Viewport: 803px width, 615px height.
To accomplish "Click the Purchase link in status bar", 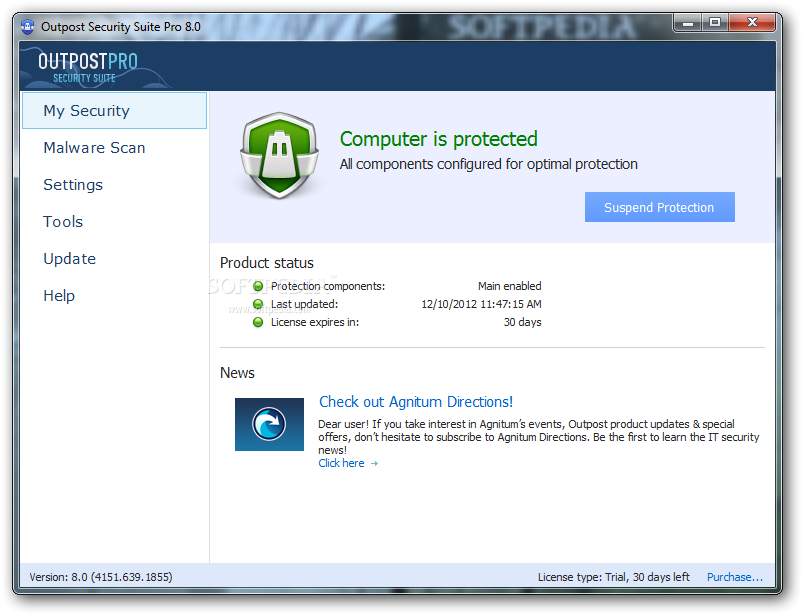I will [735, 577].
